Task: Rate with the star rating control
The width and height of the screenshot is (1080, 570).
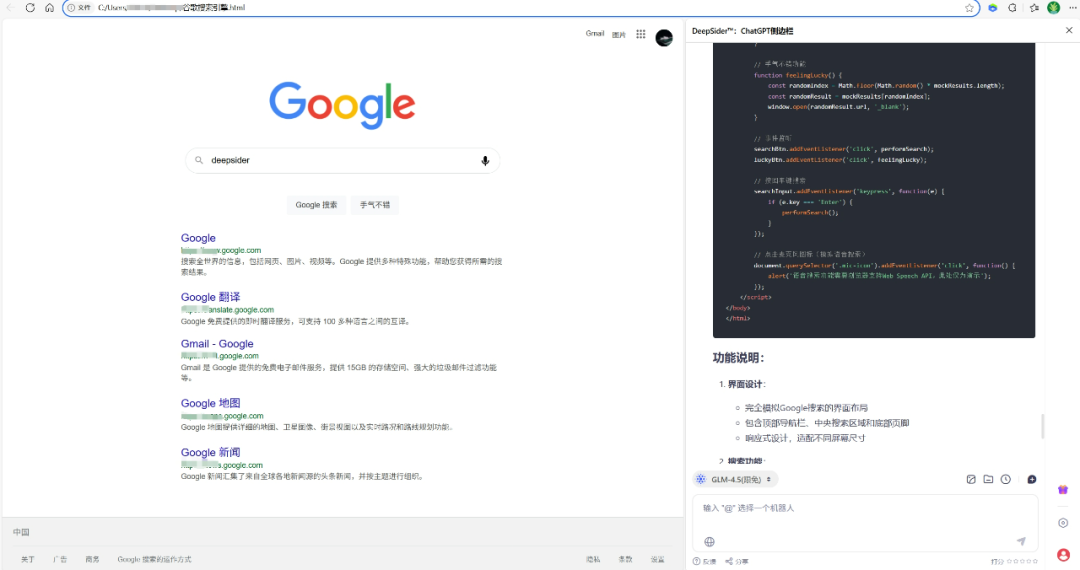Action: point(1021,561)
